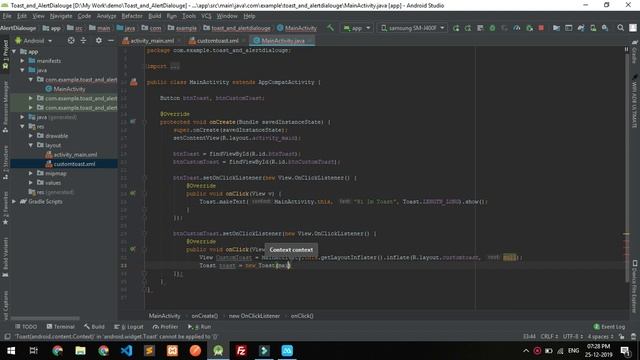
Task: Toggle tool window bars via bottom-left corner icon
Action: coord(7,337)
